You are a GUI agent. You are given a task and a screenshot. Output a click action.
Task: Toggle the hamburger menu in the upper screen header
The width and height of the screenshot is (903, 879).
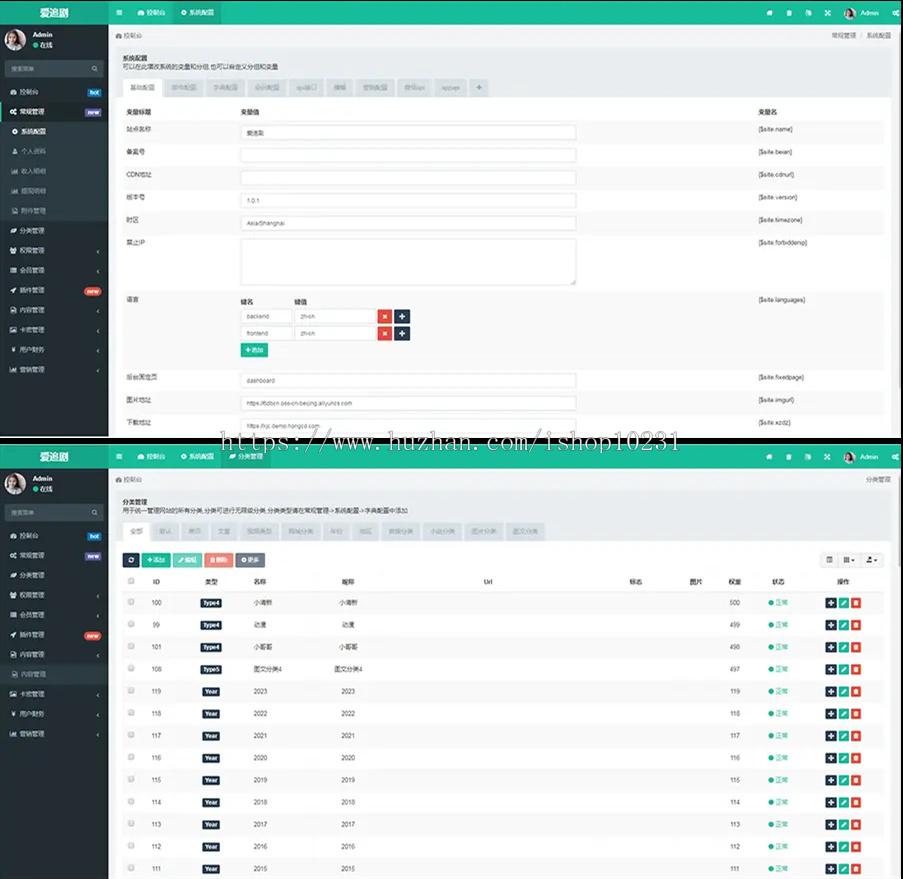point(119,13)
